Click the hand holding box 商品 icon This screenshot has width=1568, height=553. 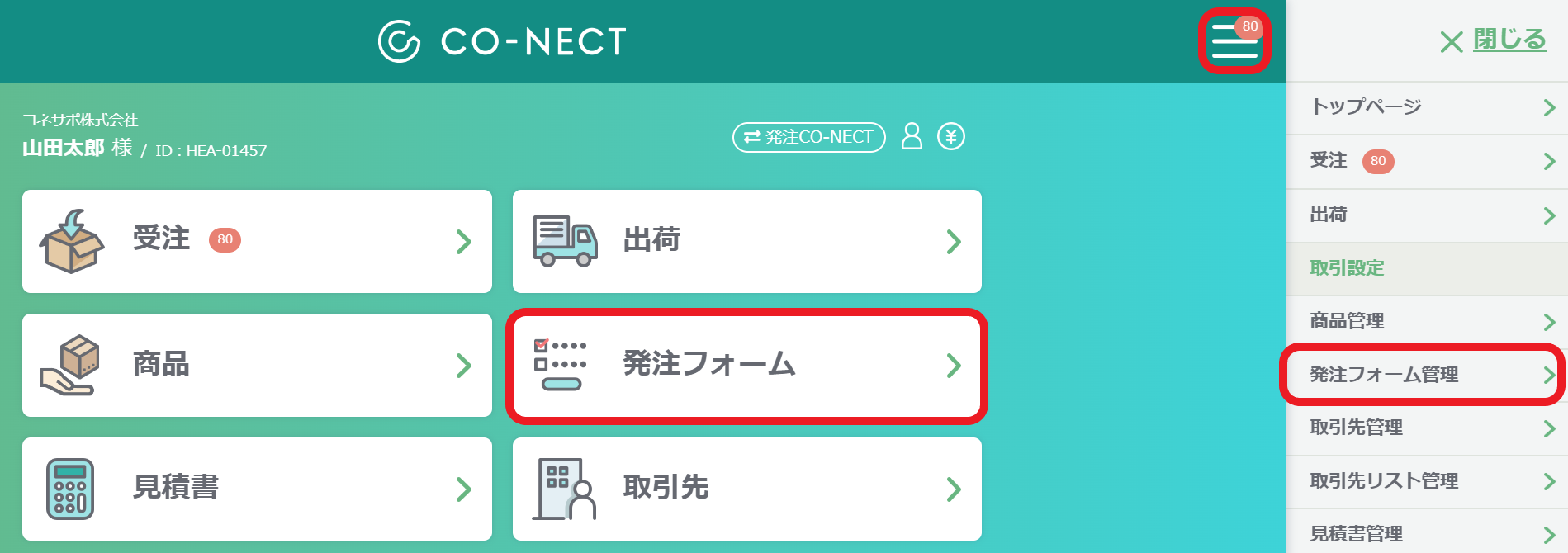(70, 365)
